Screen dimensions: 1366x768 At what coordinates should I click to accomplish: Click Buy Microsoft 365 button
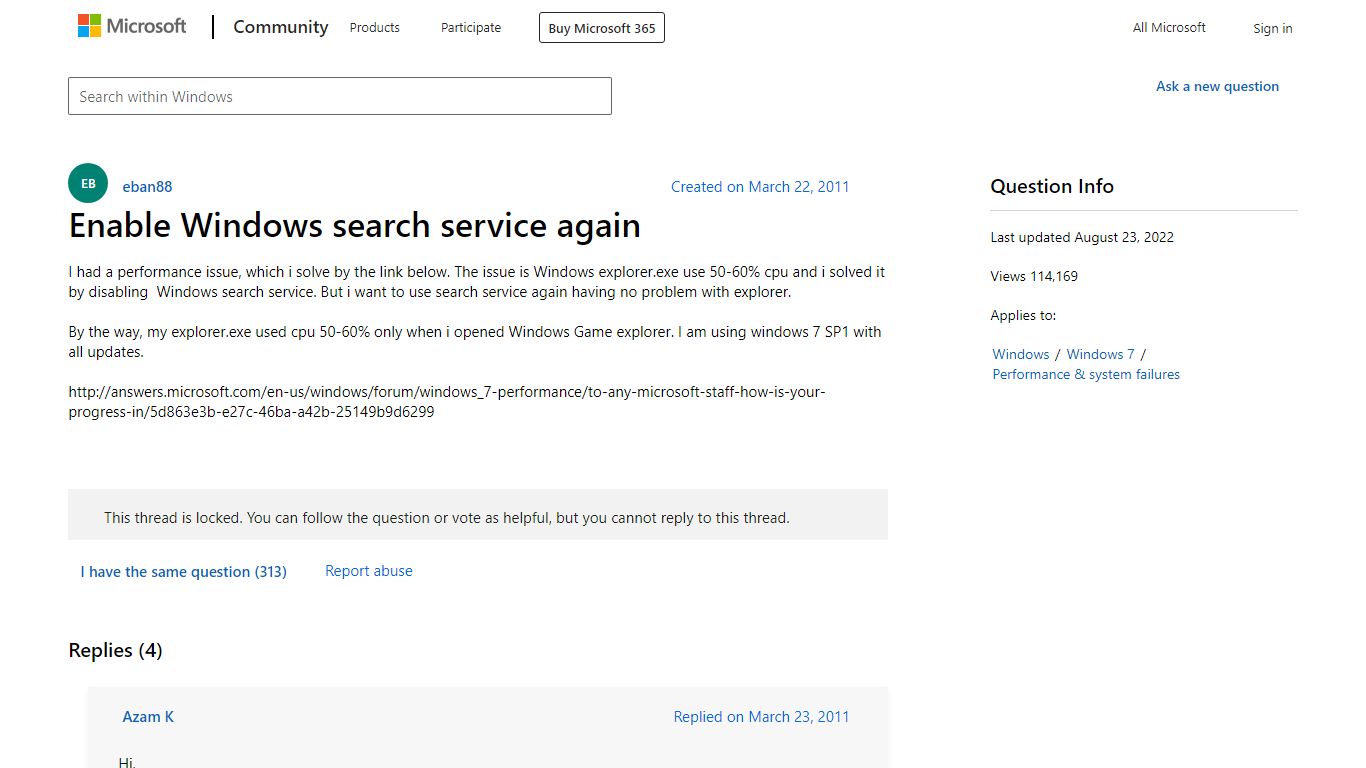click(602, 28)
